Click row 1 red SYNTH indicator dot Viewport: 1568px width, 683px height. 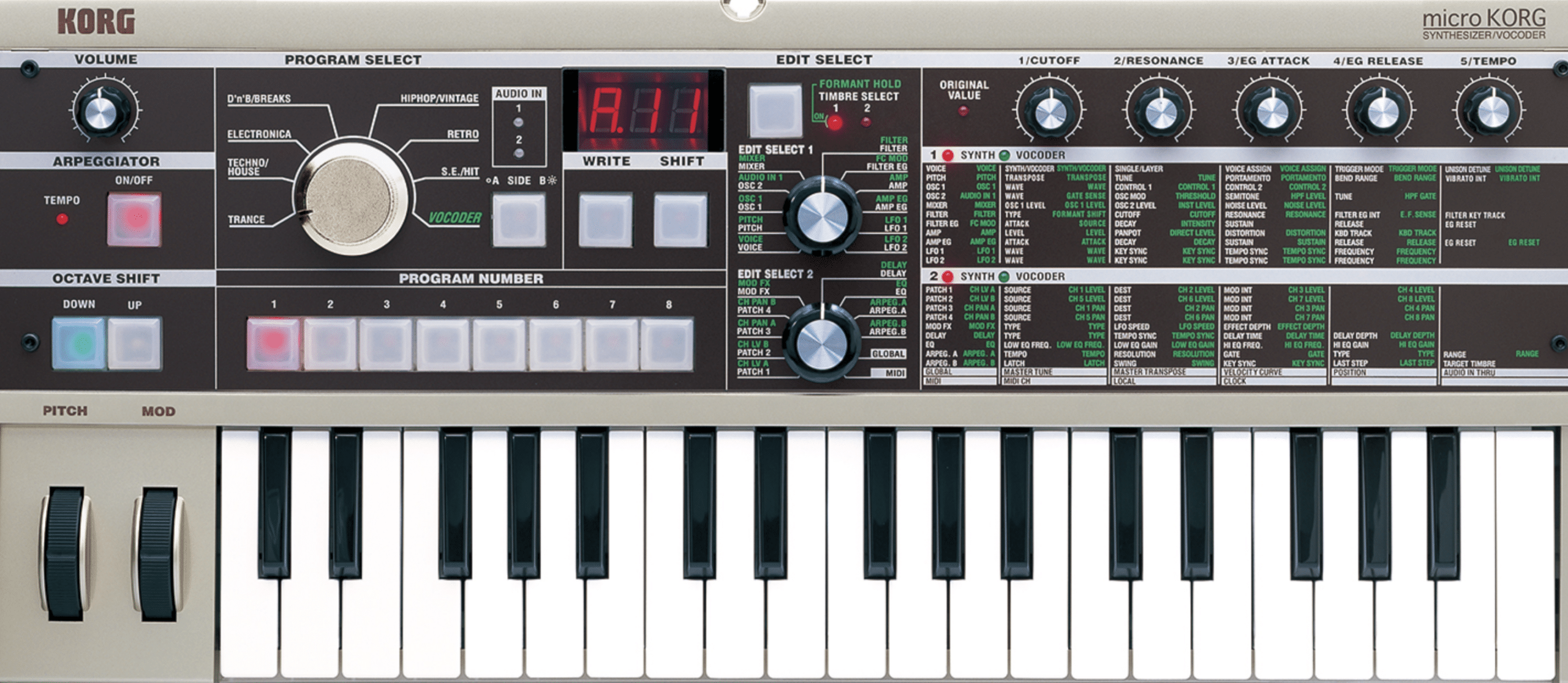[x=948, y=156]
